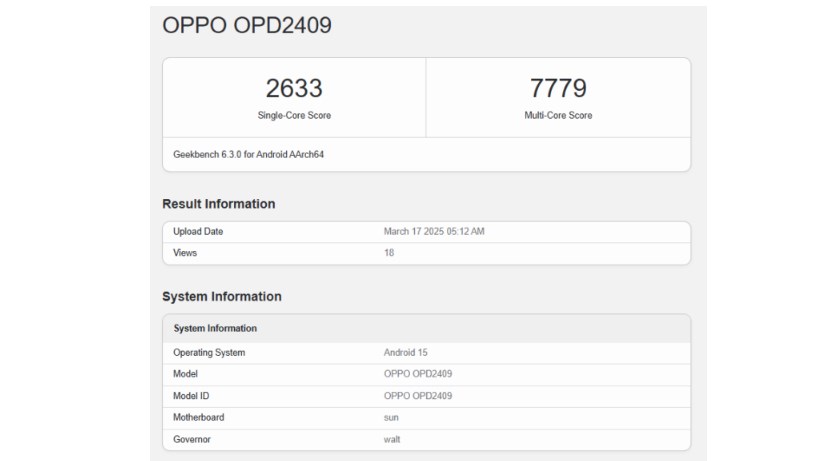
Task: Click the Model ID row label
Action: pyautogui.click(x=191, y=396)
